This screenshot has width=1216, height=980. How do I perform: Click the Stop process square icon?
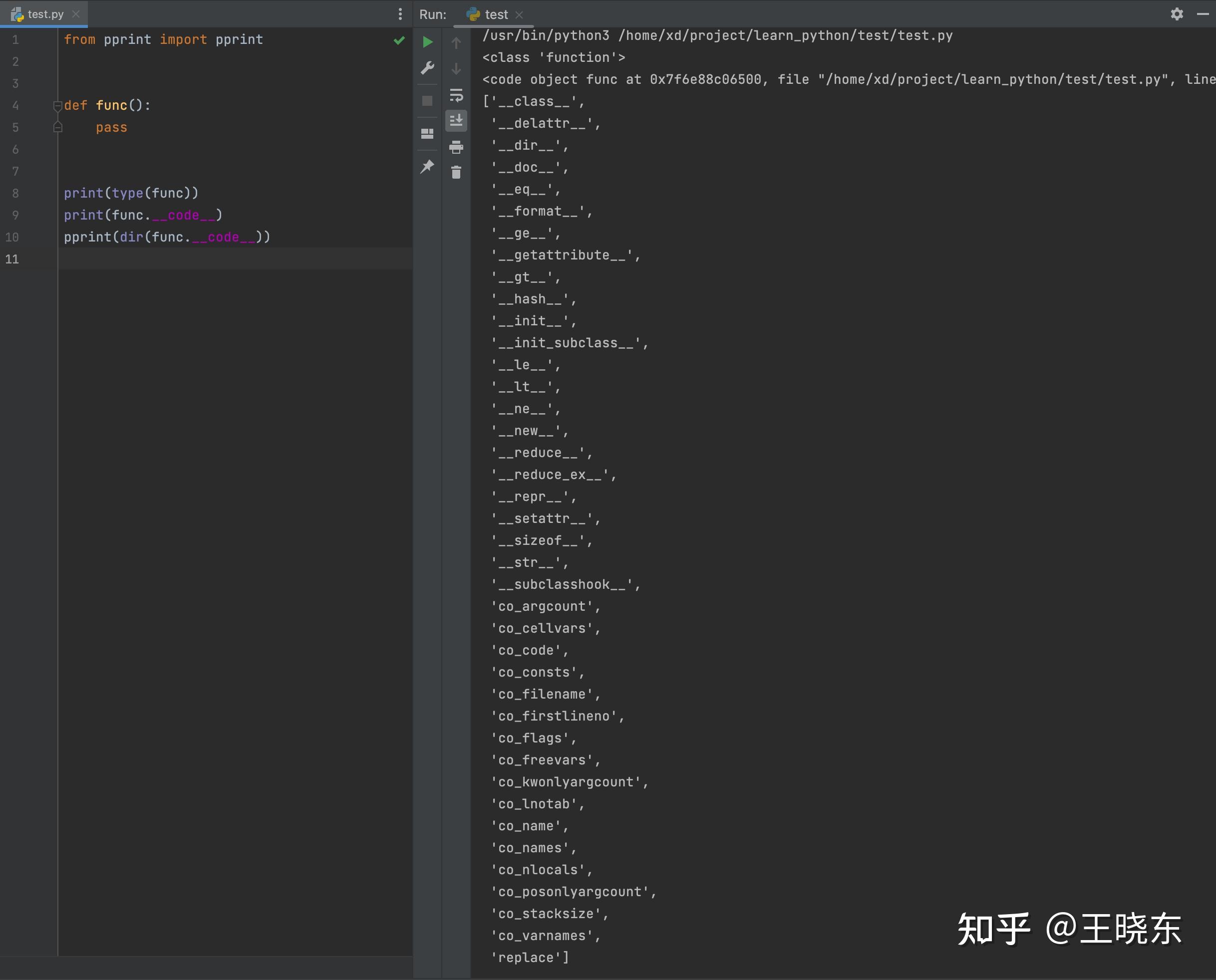pyautogui.click(x=428, y=100)
